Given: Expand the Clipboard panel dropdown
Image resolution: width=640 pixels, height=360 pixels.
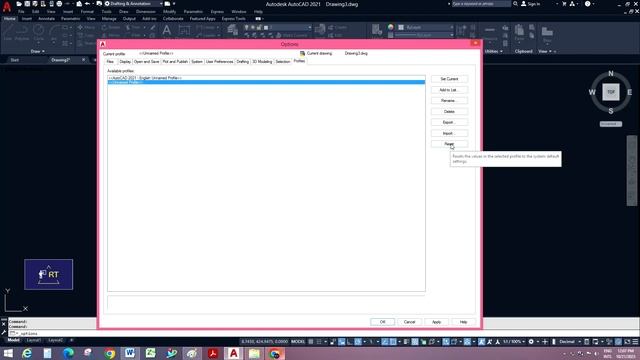Looking at the screenshot, I should 524,51.
